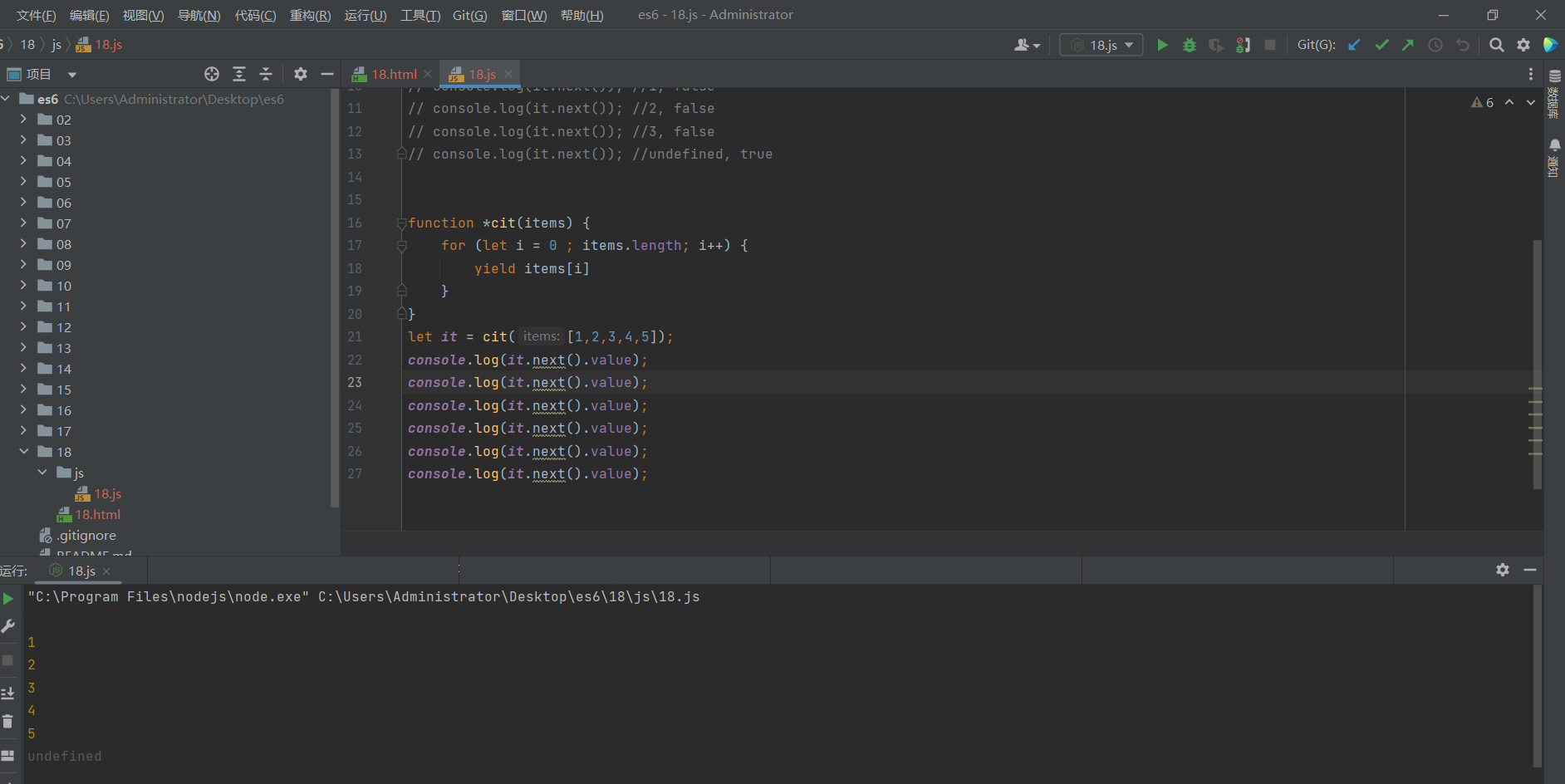Fold the for loop at line 17

click(402, 246)
